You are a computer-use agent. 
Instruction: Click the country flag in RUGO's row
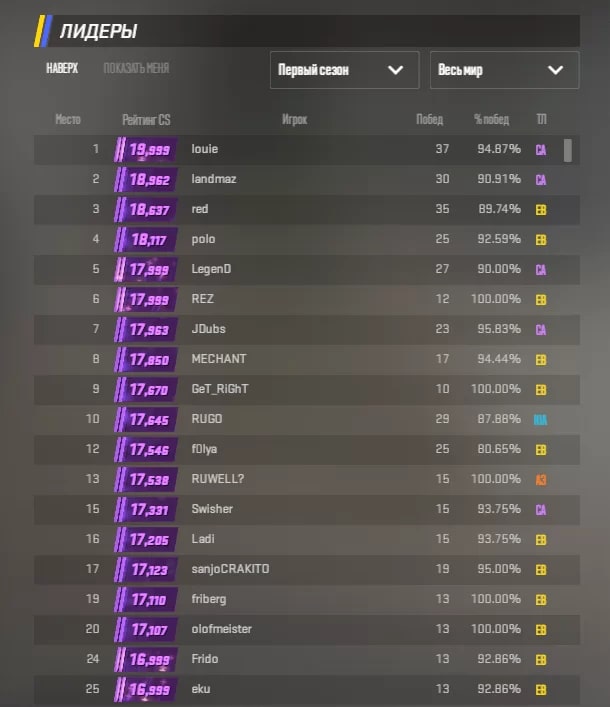coord(541,420)
